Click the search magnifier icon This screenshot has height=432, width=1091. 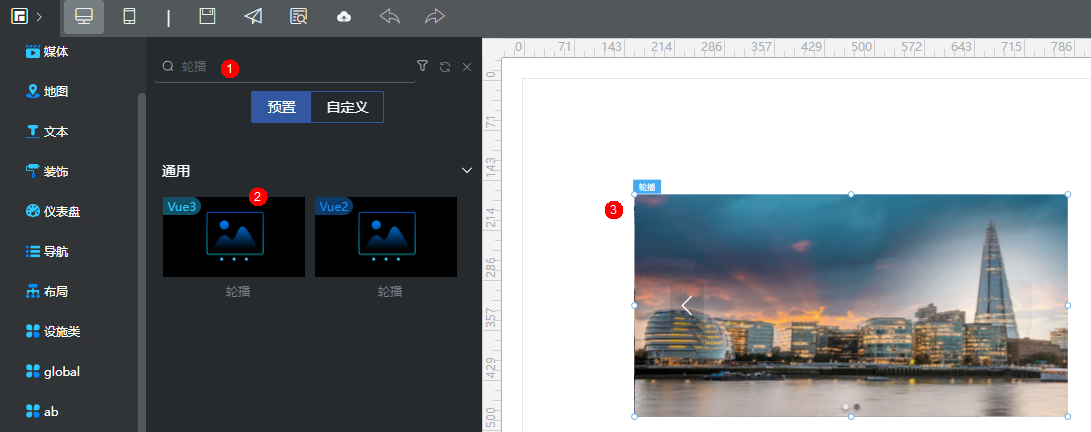pos(168,66)
